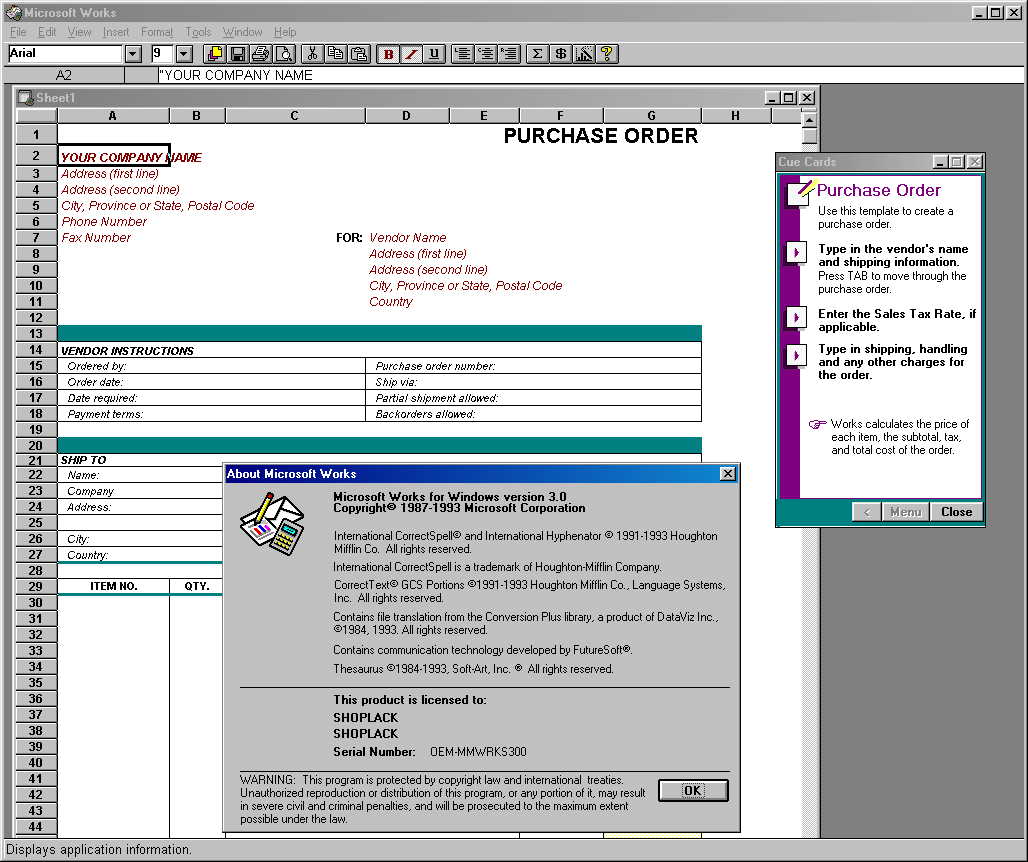Apply currency format with dollar icon
This screenshot has width=1028, height=862.
(x=561, y=54)
